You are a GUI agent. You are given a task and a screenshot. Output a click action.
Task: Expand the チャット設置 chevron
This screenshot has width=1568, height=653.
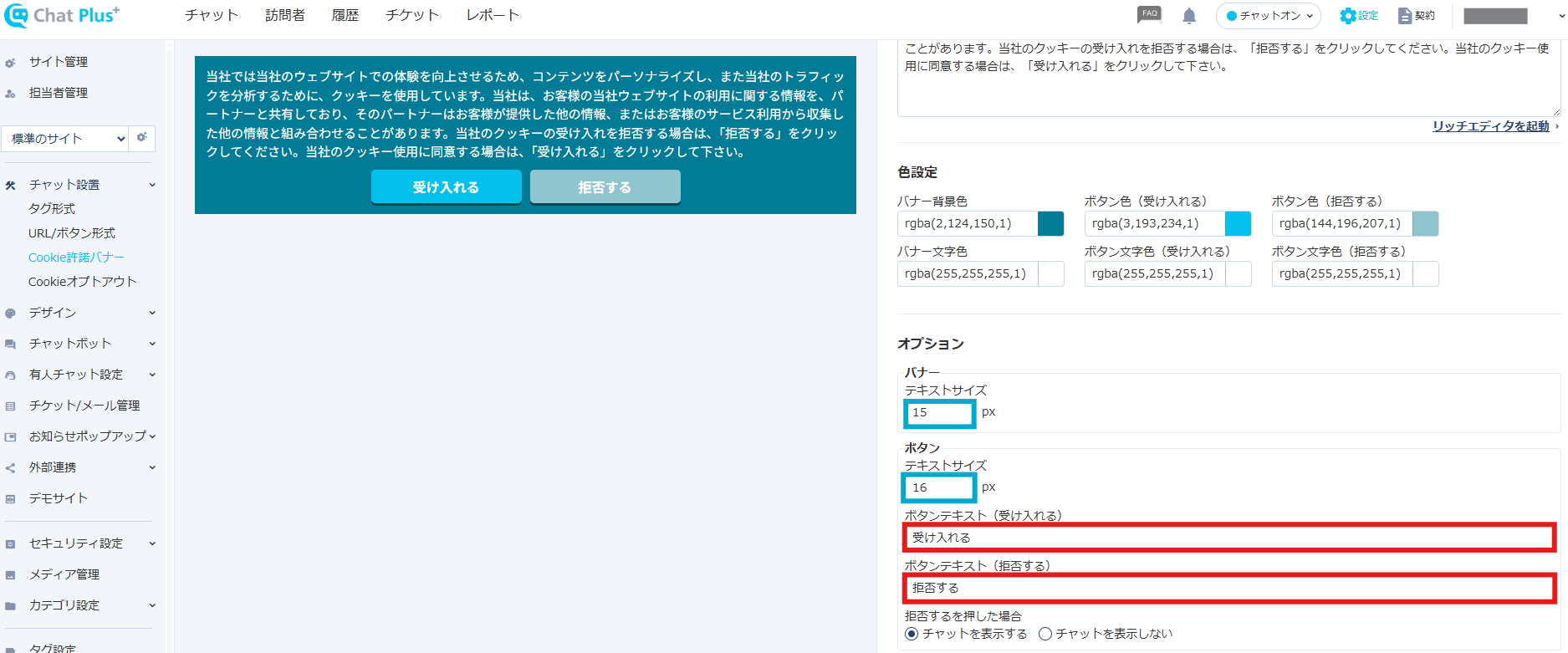[152, 185]
